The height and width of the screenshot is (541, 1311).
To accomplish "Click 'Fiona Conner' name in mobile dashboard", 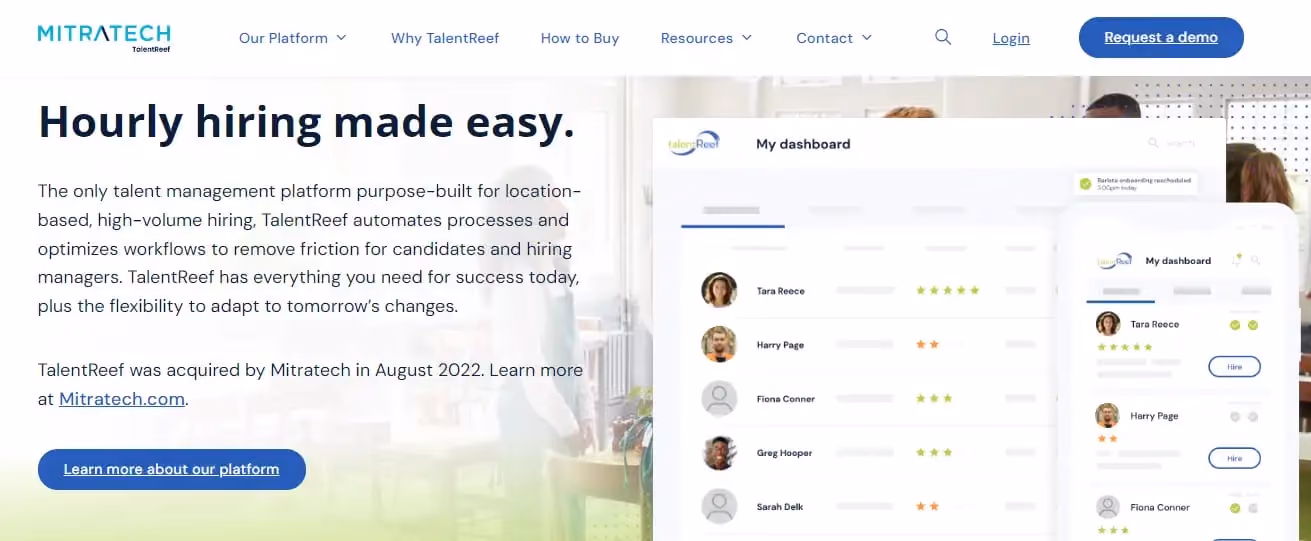I will click(1160, 507).
